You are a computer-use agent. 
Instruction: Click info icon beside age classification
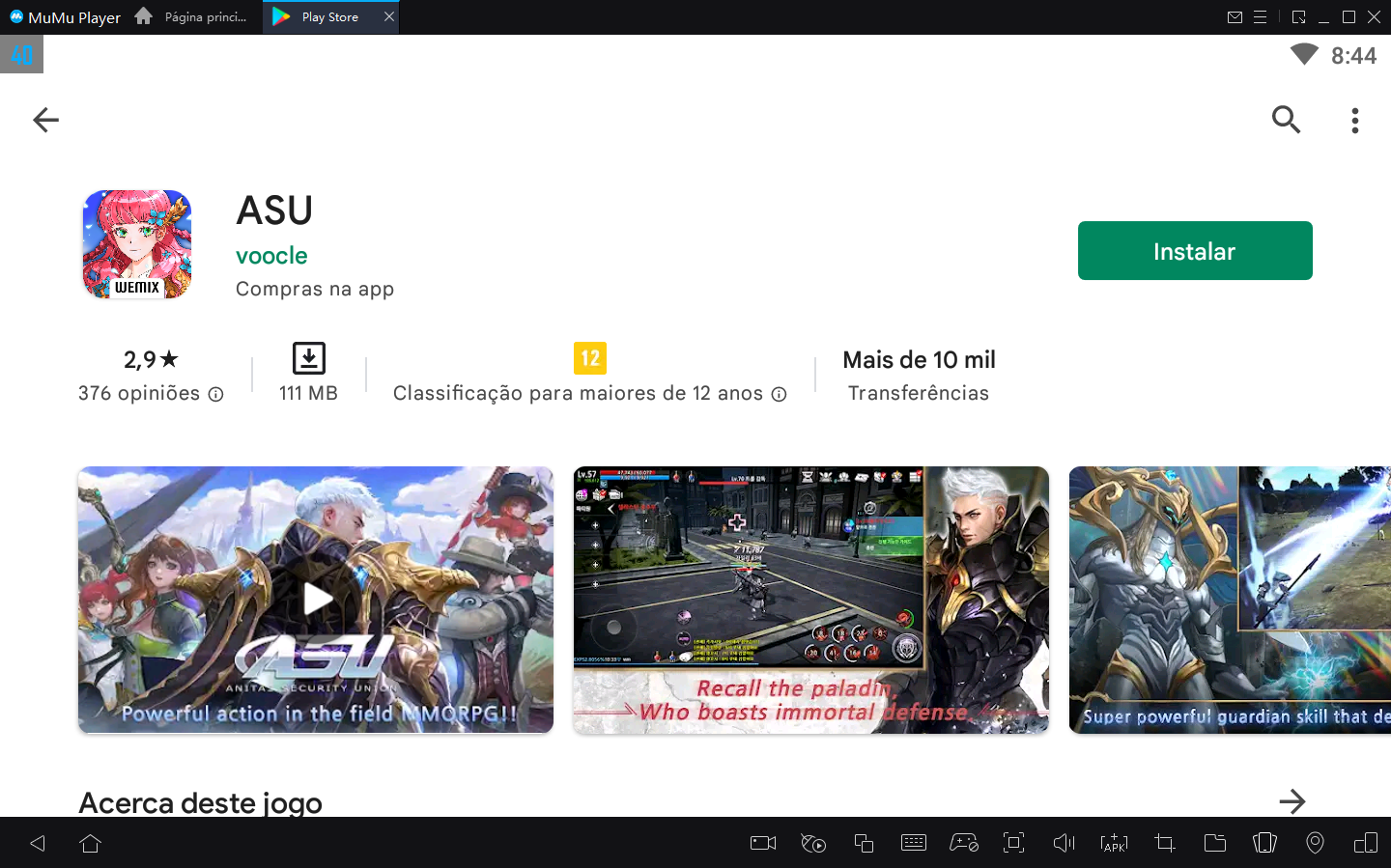click(779, 394)
